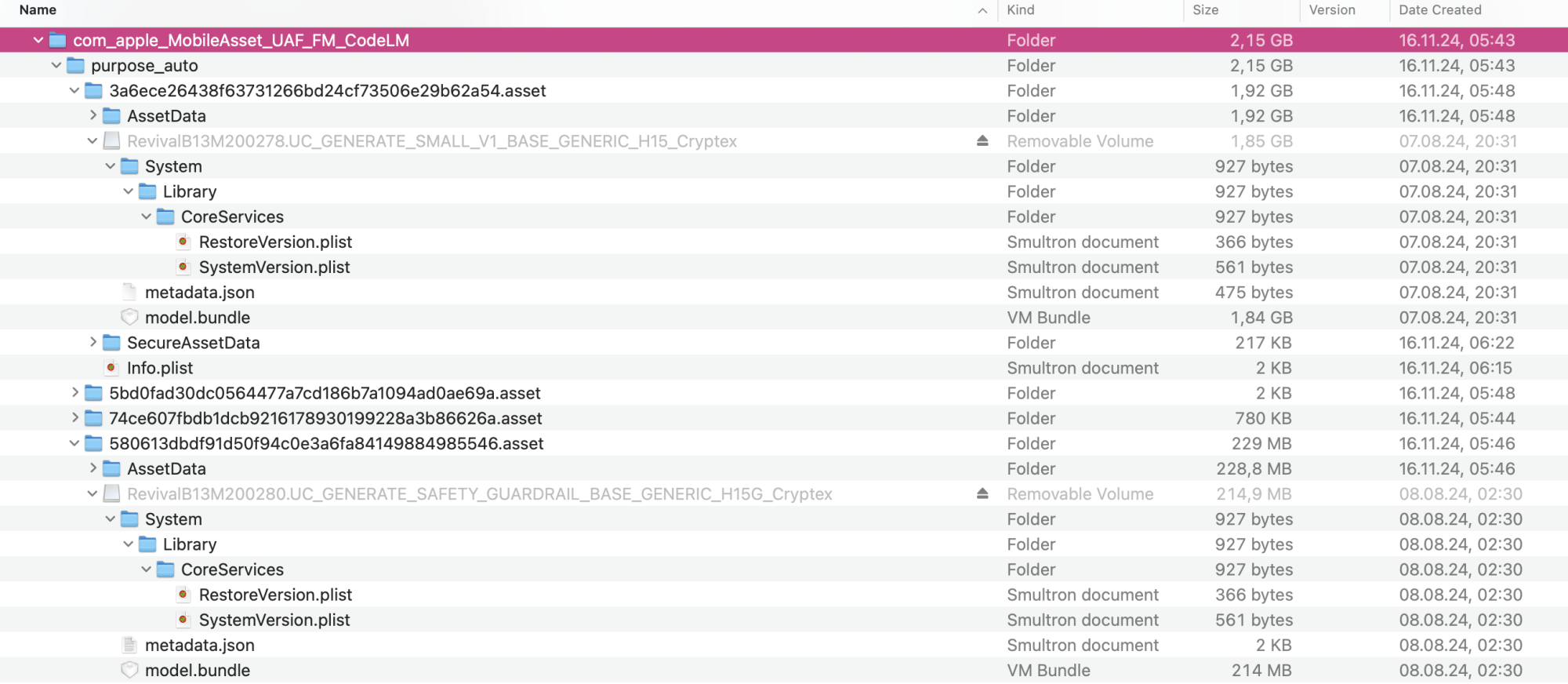1568x684 pixels.
Task: Click the RestoreVersion.plist icon dated 07.08.24
Action: coord(183,242)
